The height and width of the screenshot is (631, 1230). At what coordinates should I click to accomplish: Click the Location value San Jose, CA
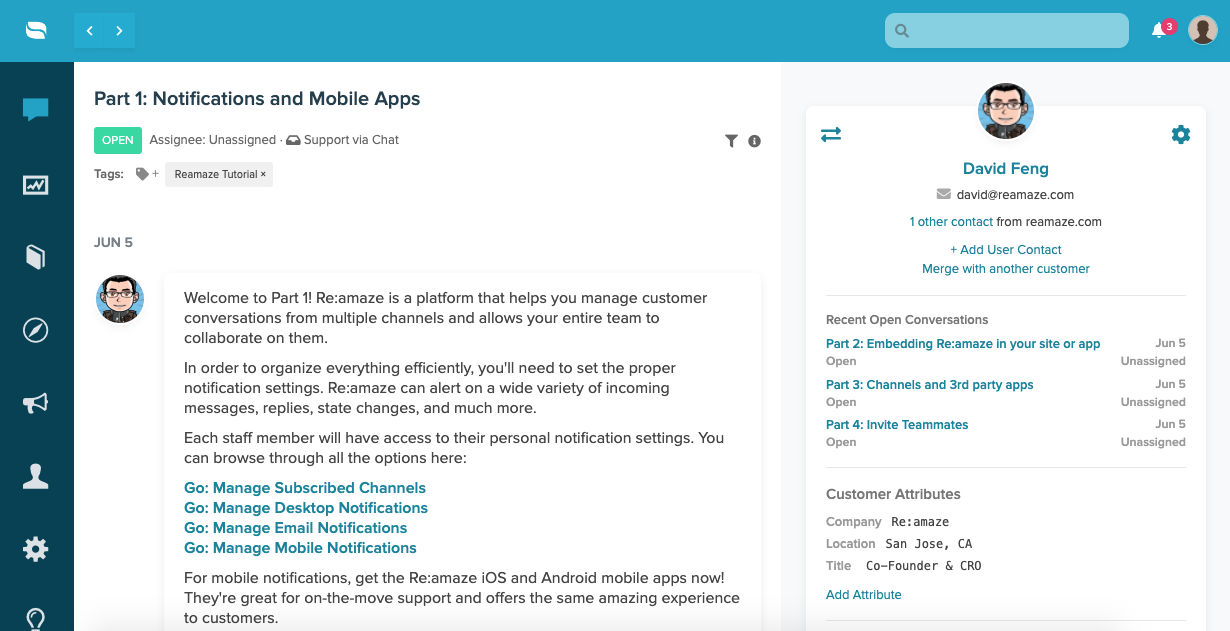pyautogui.click(x=929, y=544)
